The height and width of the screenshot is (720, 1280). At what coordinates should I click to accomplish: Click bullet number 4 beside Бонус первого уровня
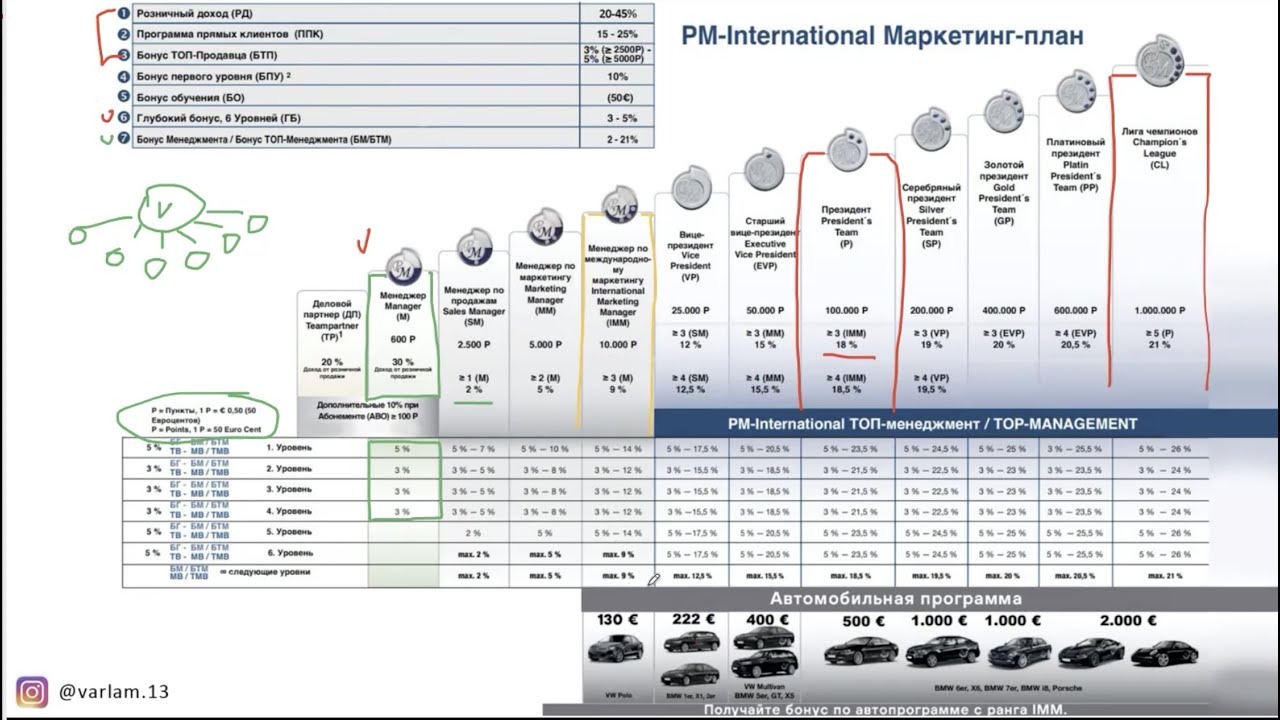[x=124, y=76]
